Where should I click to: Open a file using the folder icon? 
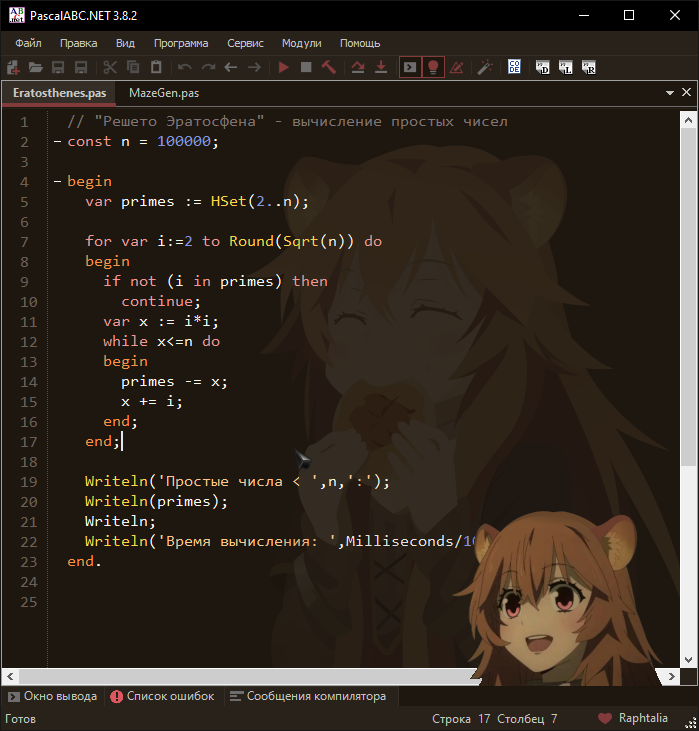tap(36, 68)
